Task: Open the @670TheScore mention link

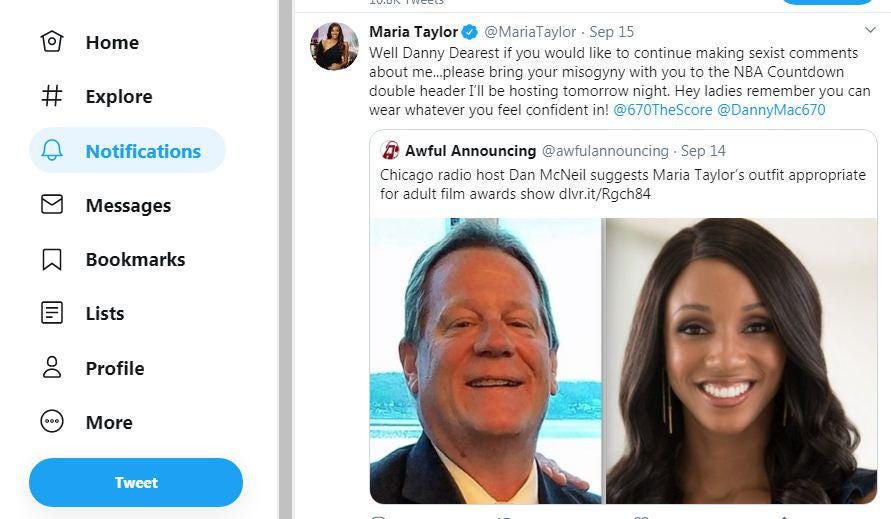Action: coord(662,110)
